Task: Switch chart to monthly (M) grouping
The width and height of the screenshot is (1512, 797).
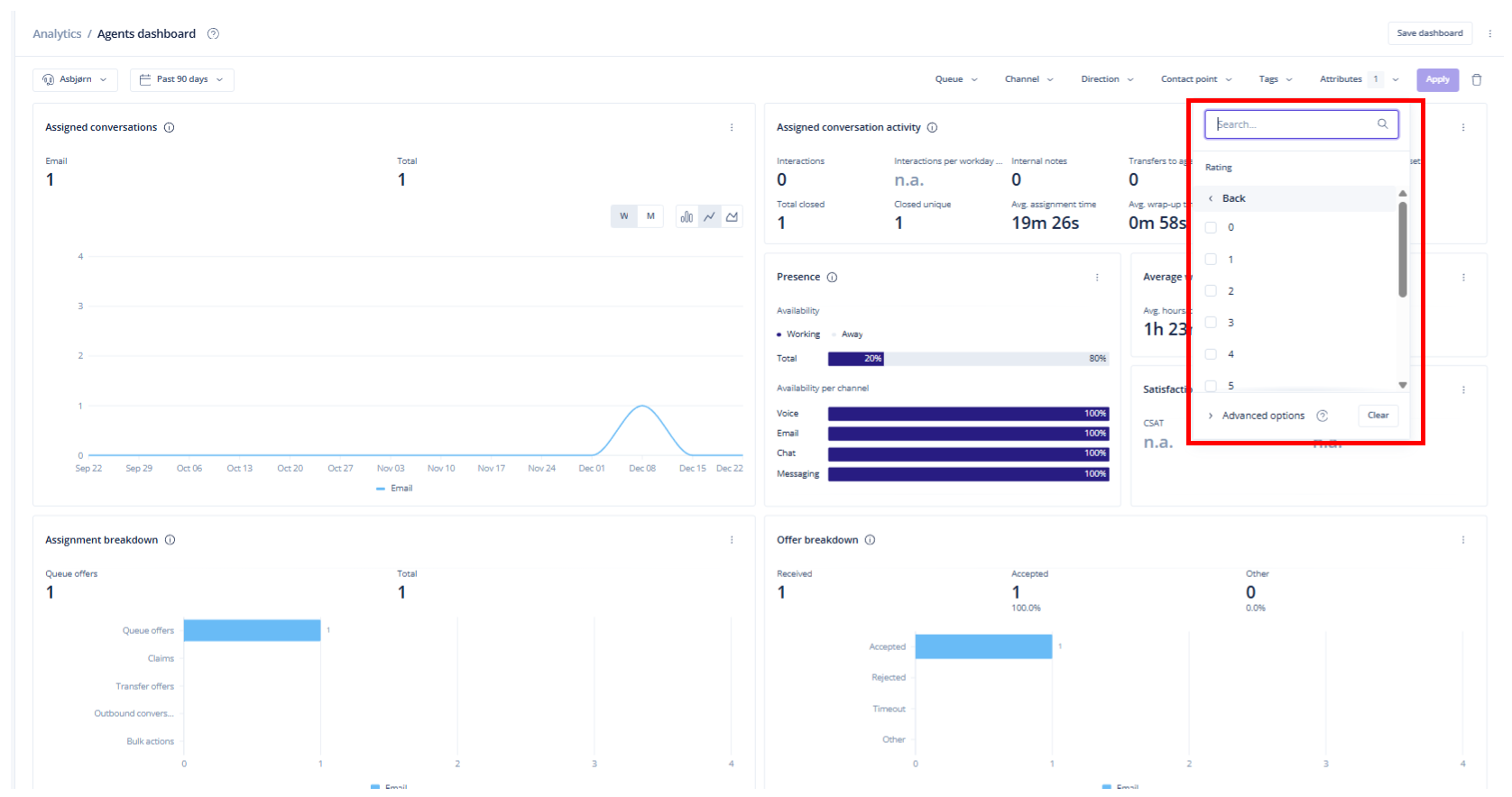Action: click(x=650, y=216)
